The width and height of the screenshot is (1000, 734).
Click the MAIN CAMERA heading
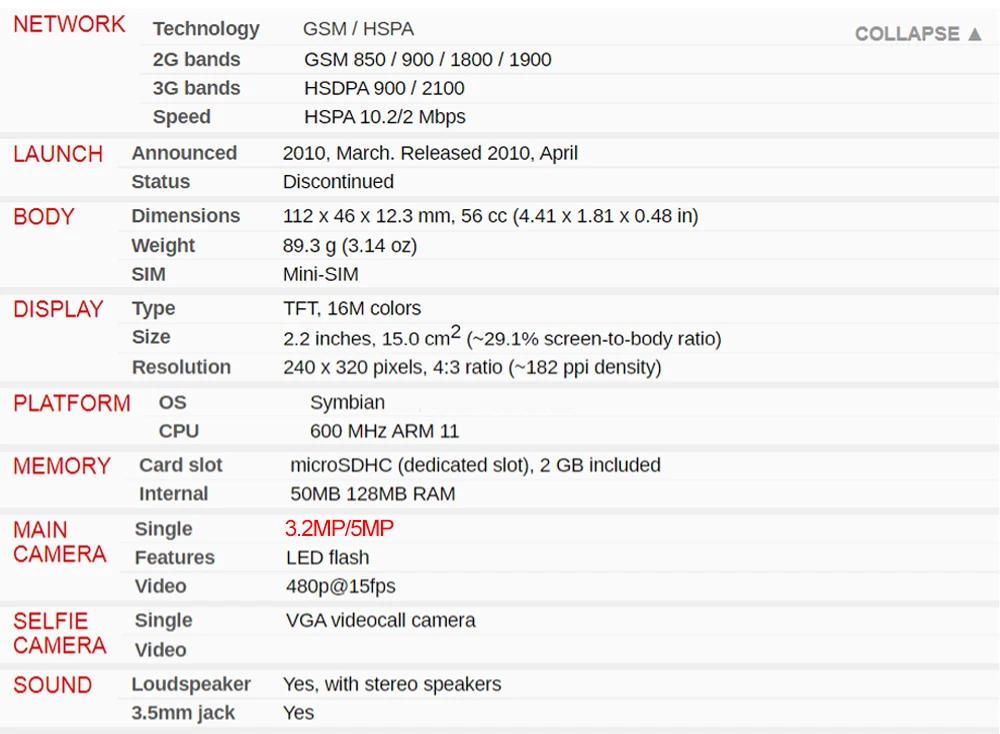point(59,542)
